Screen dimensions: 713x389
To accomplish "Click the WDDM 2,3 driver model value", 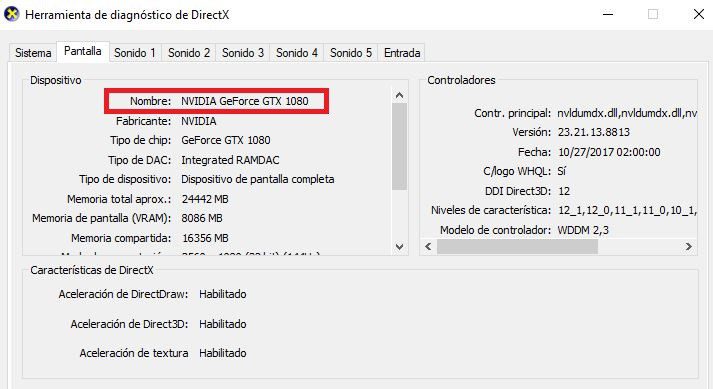I will (583, 230).
